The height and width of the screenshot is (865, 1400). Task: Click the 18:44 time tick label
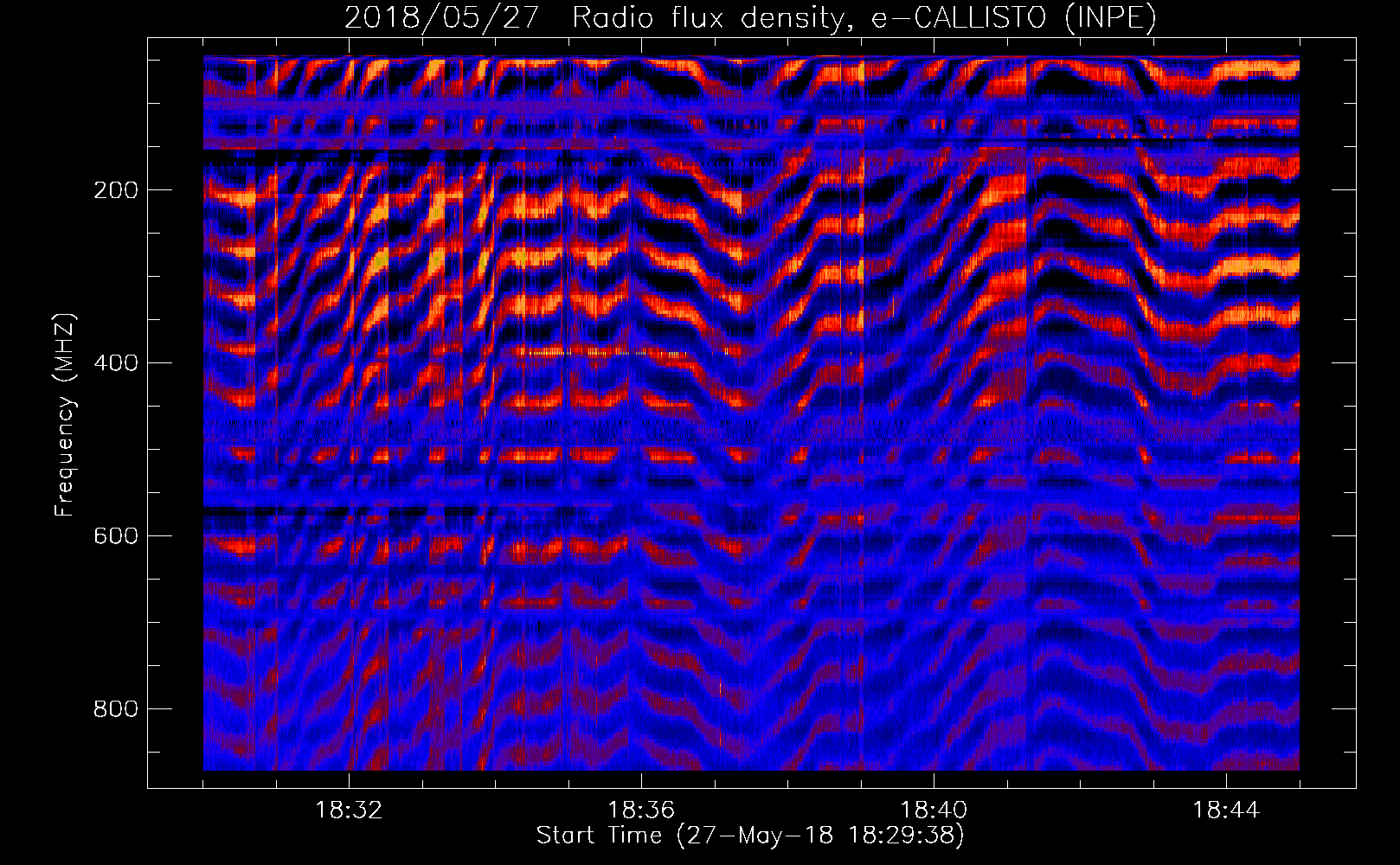point(1226,811)
